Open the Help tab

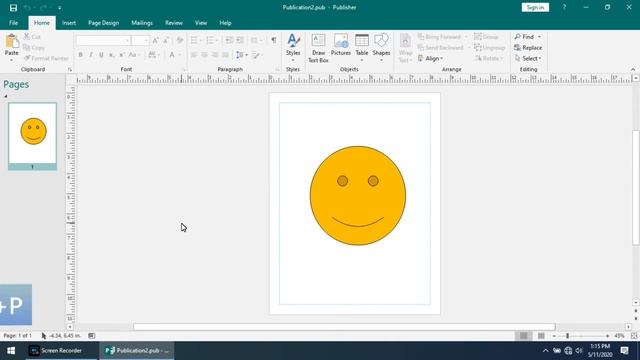(225, 23)
